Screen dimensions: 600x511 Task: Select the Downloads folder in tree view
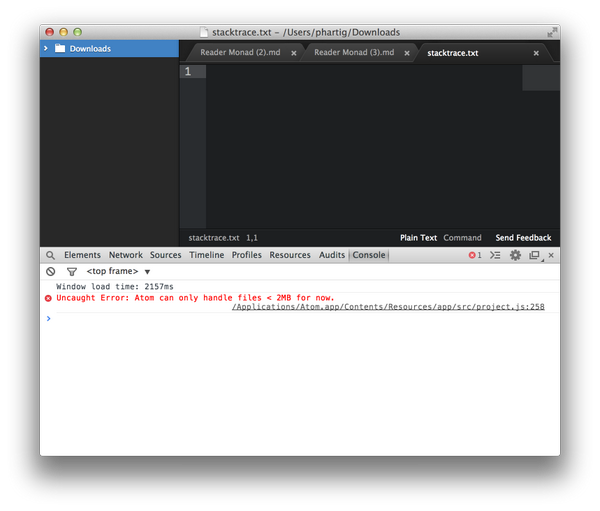(x=109, y=49)
